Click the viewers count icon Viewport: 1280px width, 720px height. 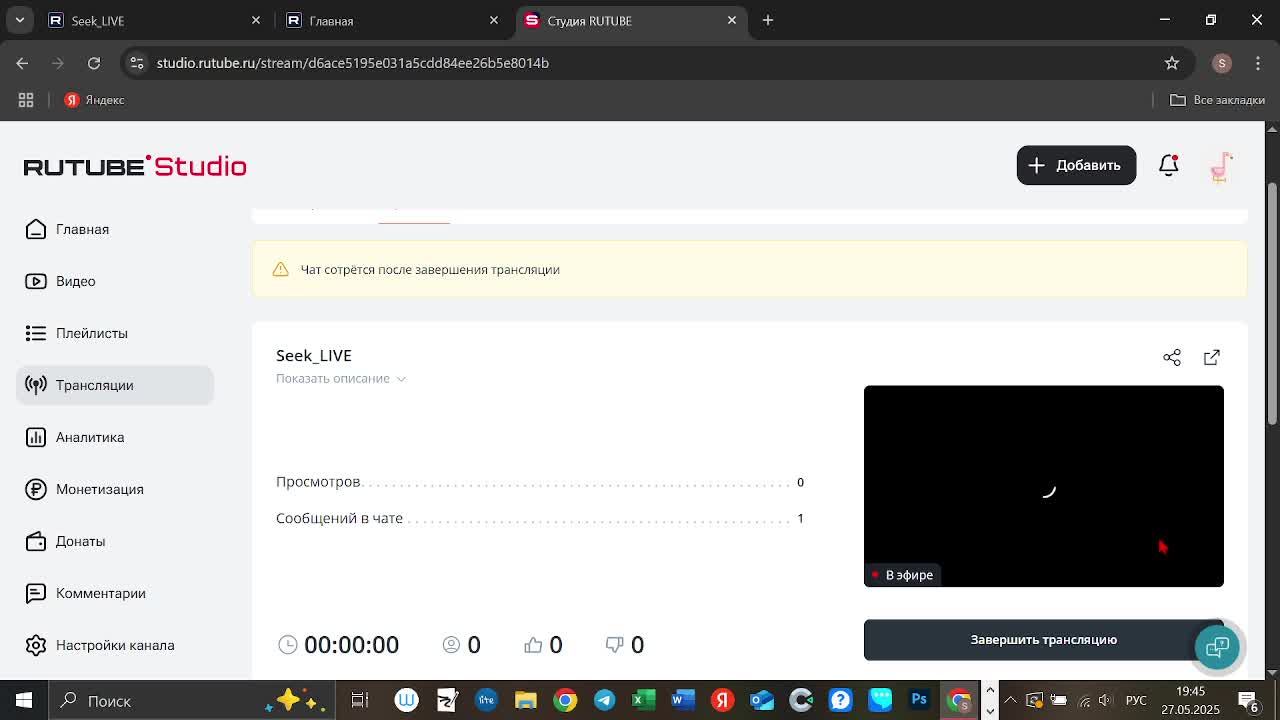(x=451, y=645)
